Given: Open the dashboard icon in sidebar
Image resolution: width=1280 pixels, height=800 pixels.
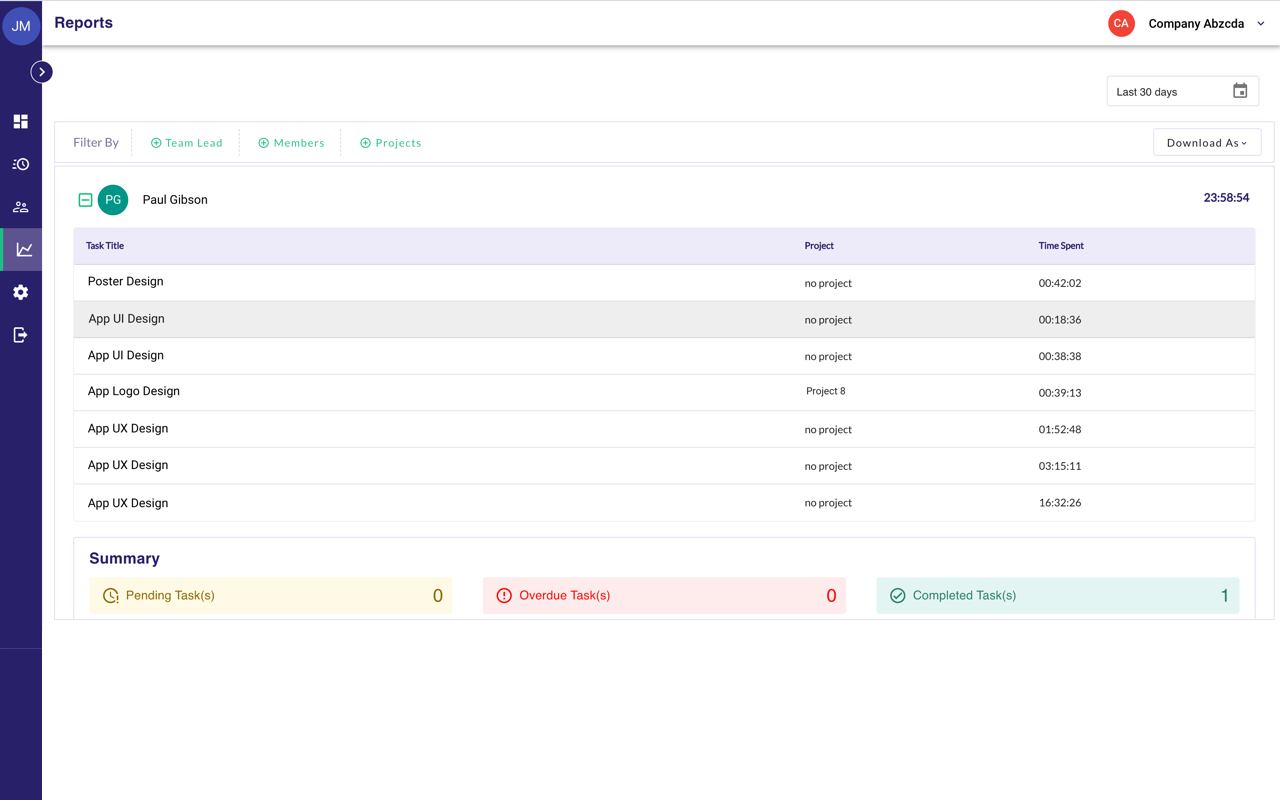Looking at the screenshot, I should pos(20,122).
